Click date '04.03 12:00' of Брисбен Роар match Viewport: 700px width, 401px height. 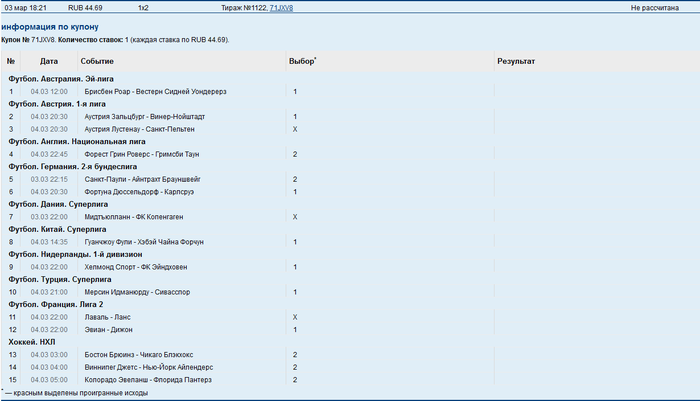[49, 92]
